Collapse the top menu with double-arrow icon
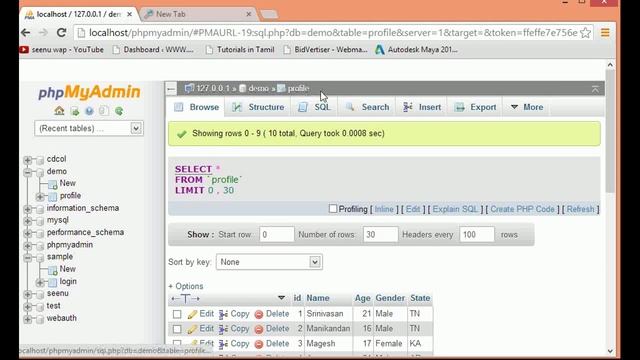The image size is (640, 360). click(595, 89)
